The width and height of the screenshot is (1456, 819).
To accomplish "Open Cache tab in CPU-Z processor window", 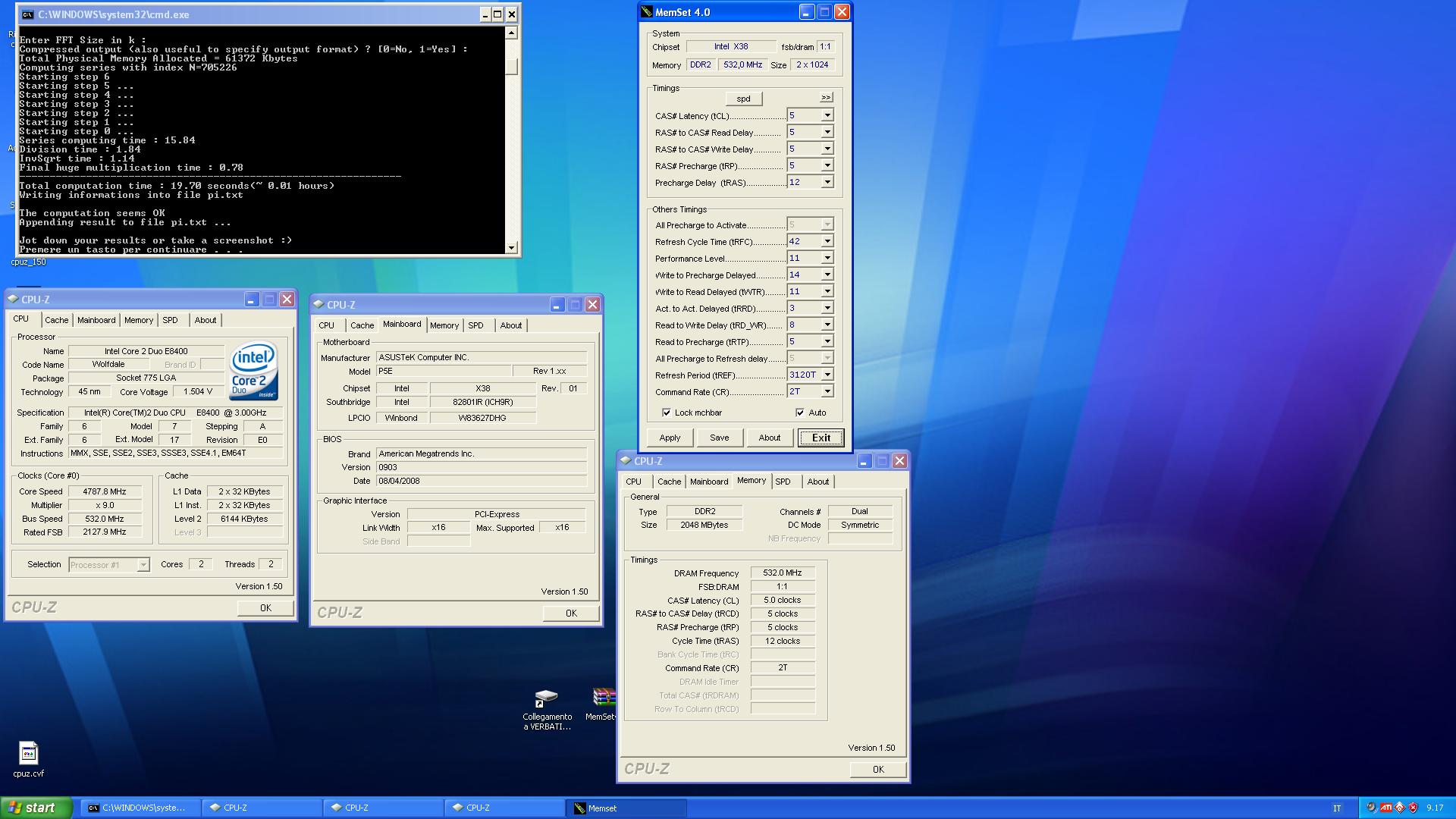I will [x=57, y=320].
